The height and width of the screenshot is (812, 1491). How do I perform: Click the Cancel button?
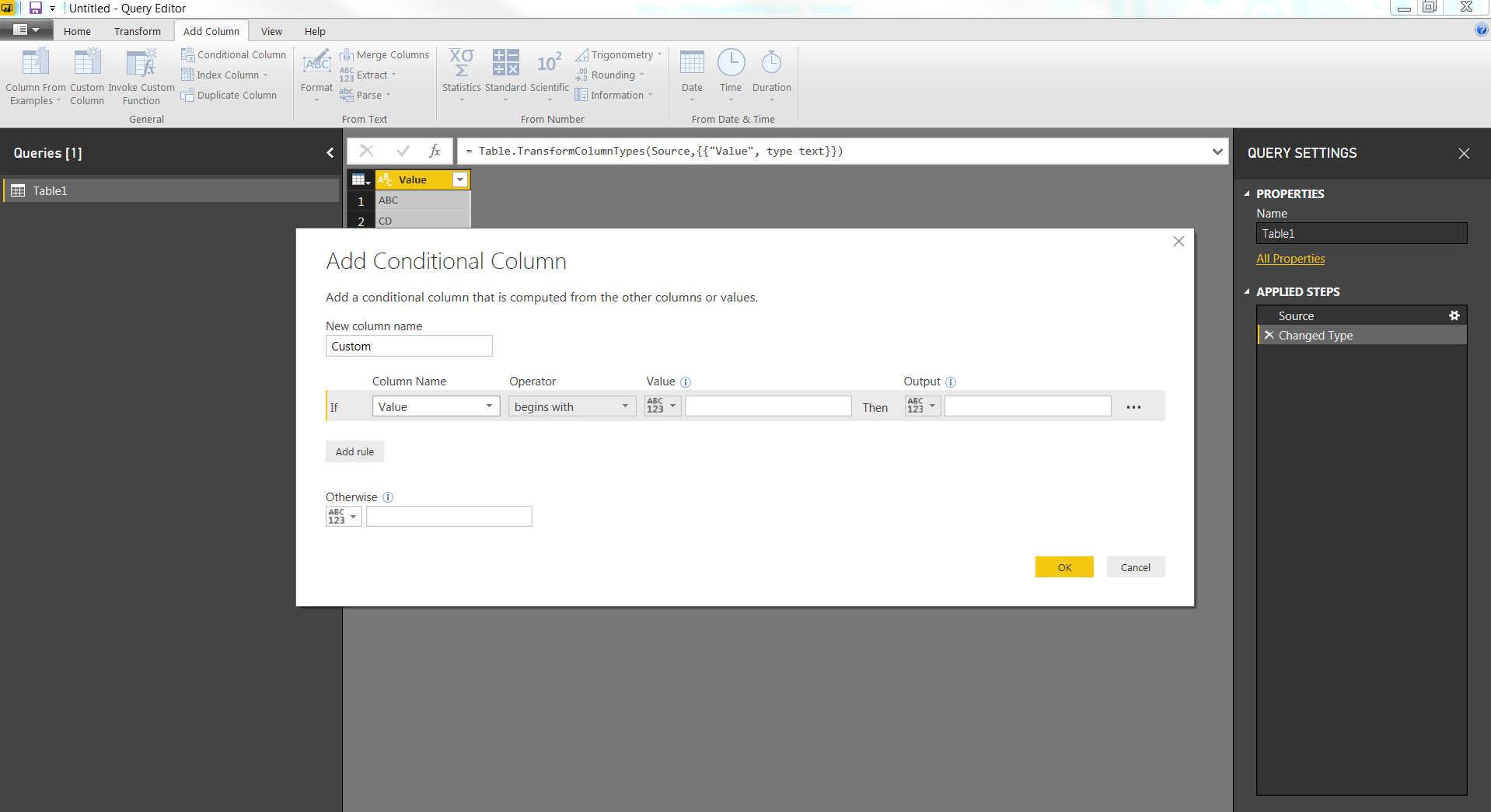(1136, 567)
